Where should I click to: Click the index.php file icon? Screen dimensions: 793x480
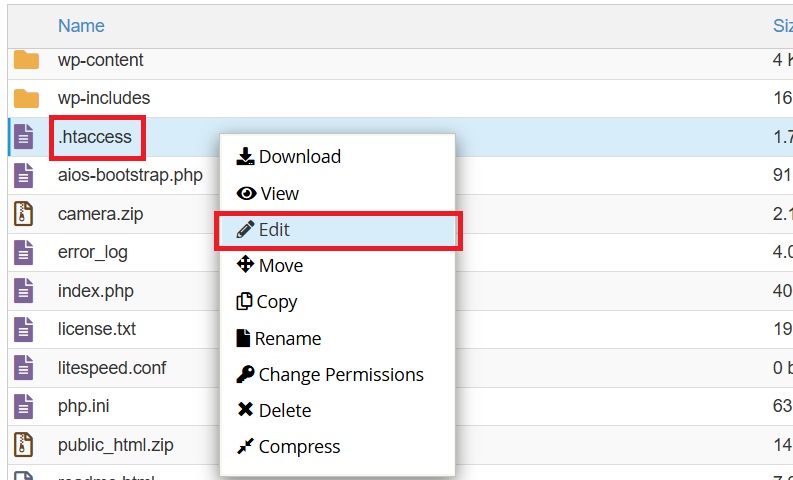pyautogui.click(x=23, y=291)
